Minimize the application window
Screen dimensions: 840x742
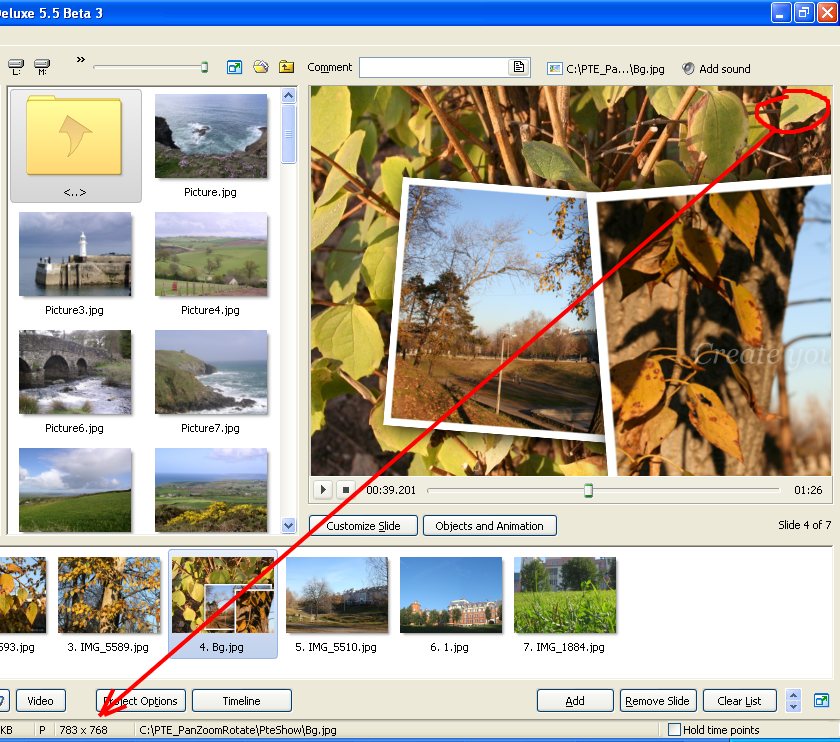coord(781,12)
